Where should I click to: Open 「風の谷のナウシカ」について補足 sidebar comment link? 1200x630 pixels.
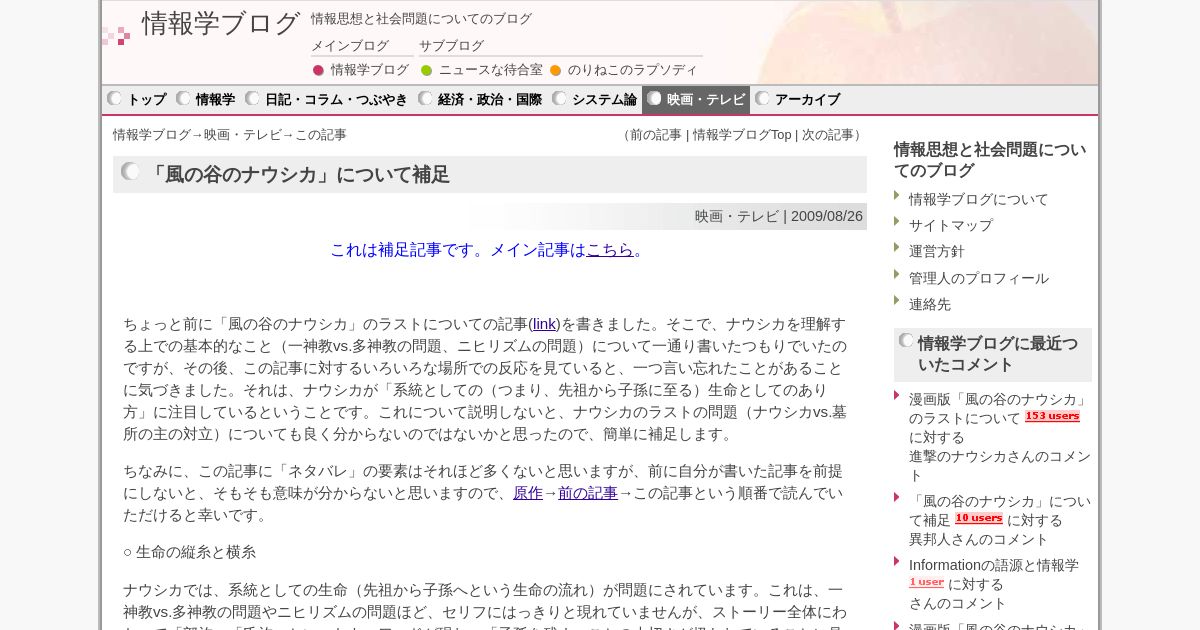tap(1000, 511)
